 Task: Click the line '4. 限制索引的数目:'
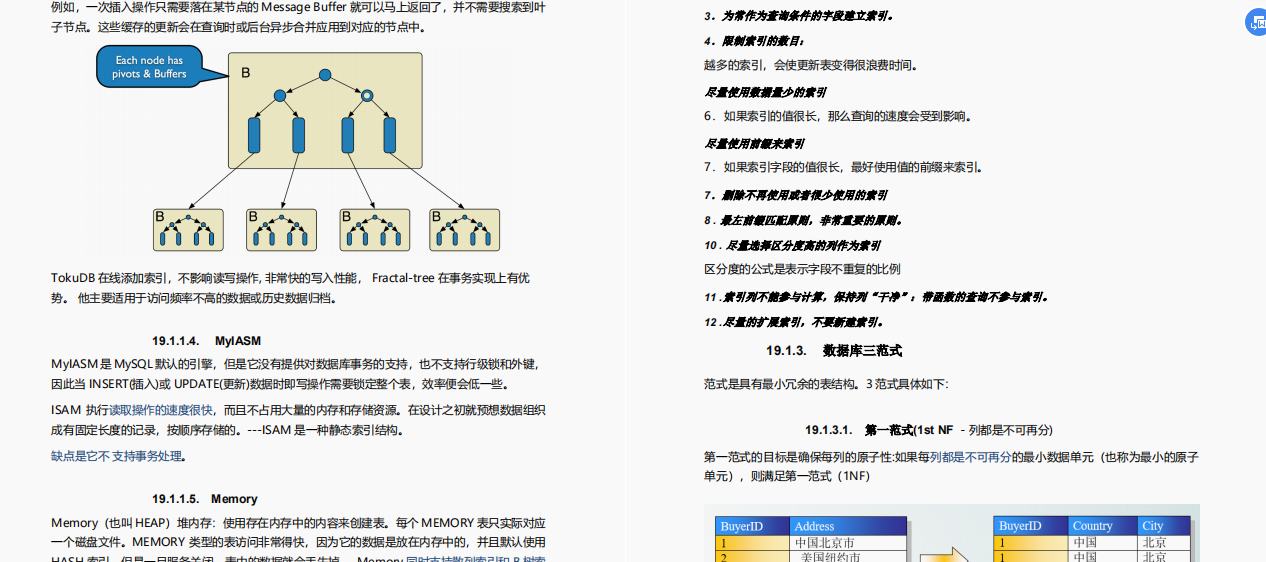(x=754, y=41)
